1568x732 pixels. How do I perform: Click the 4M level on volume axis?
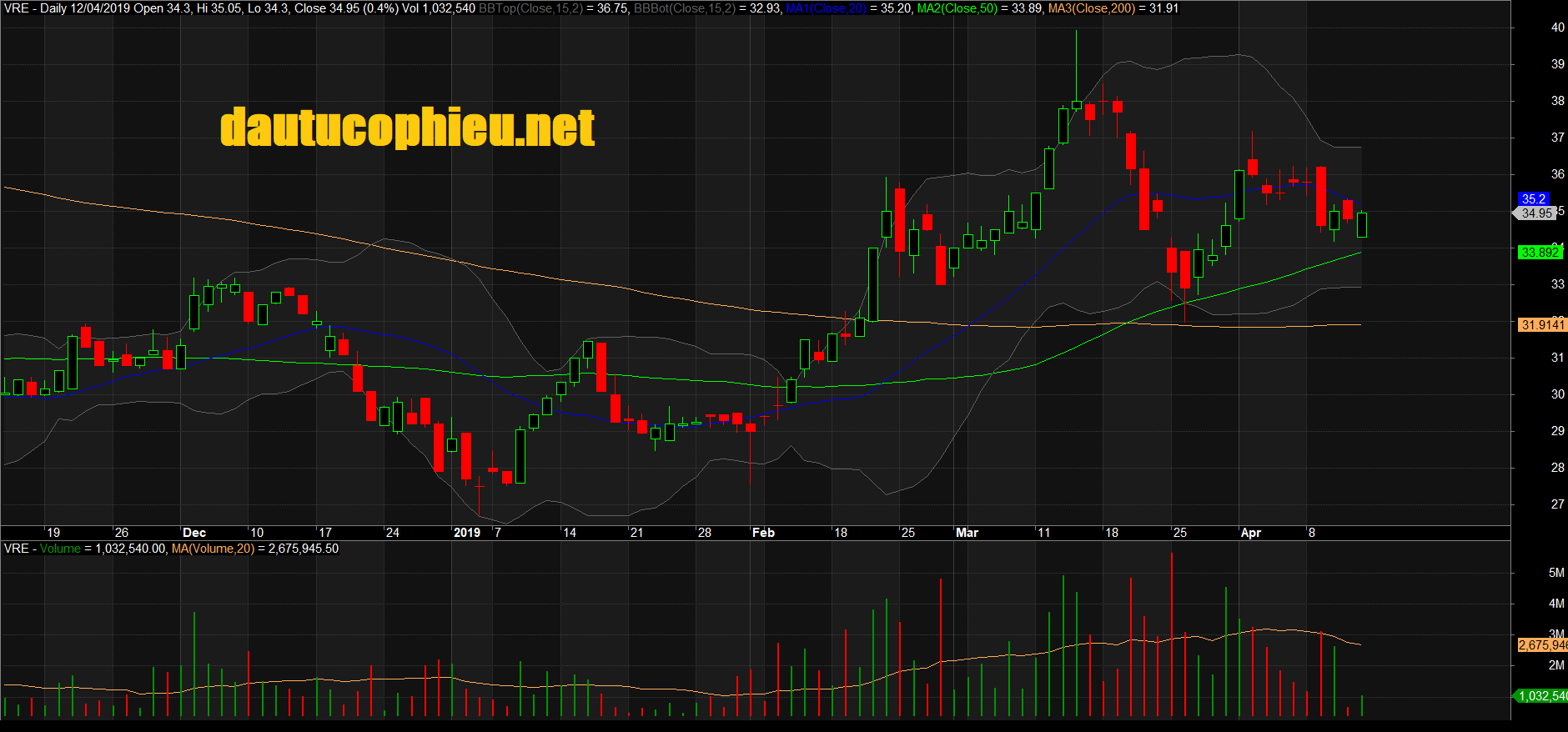click(1556, 604)
